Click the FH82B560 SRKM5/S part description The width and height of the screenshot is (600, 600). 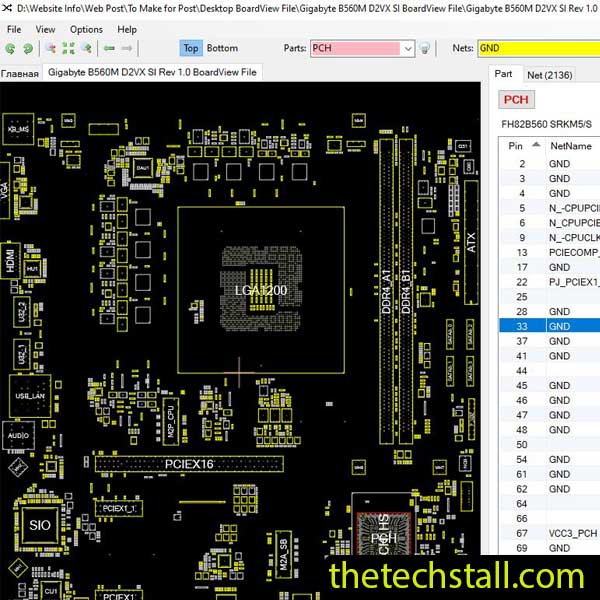tap(546, 124)
